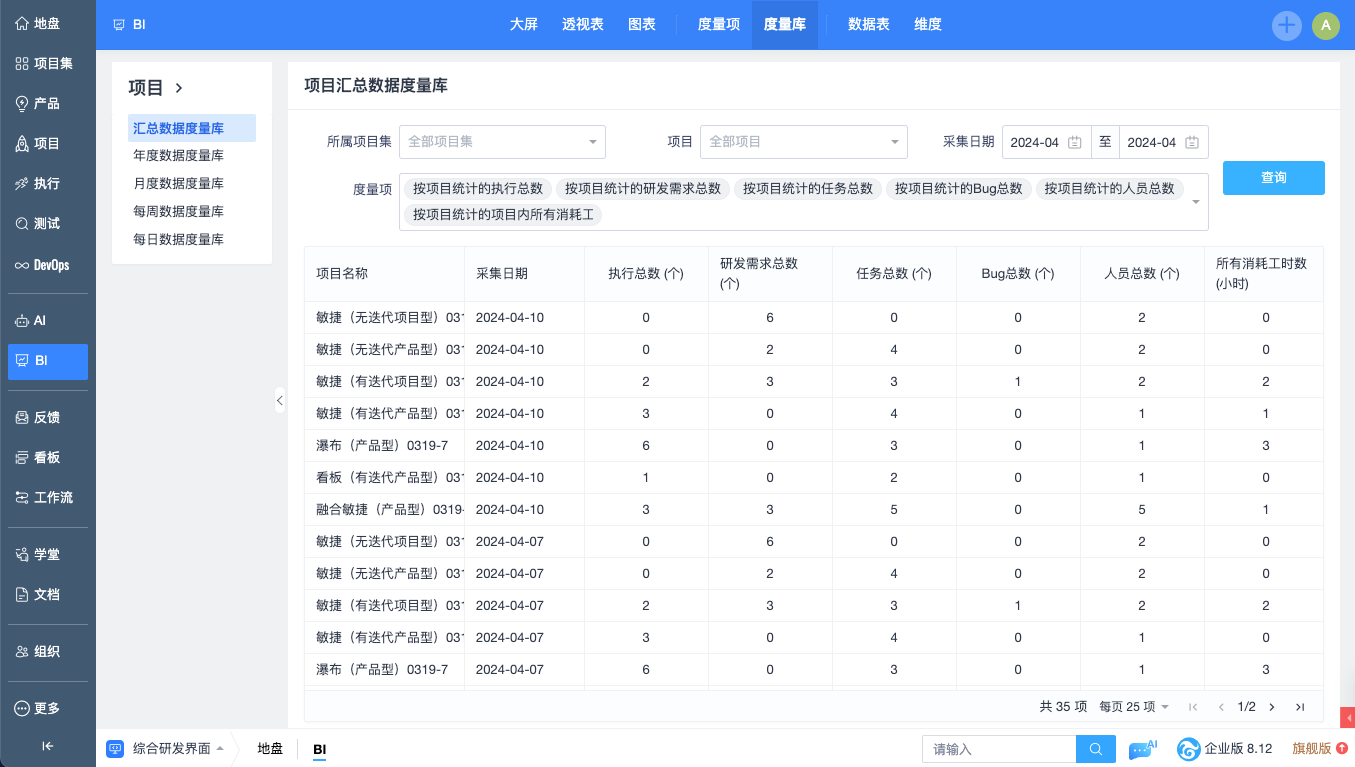Go to first page of table
This screenshot has height=767, width=1355.
1192,707
